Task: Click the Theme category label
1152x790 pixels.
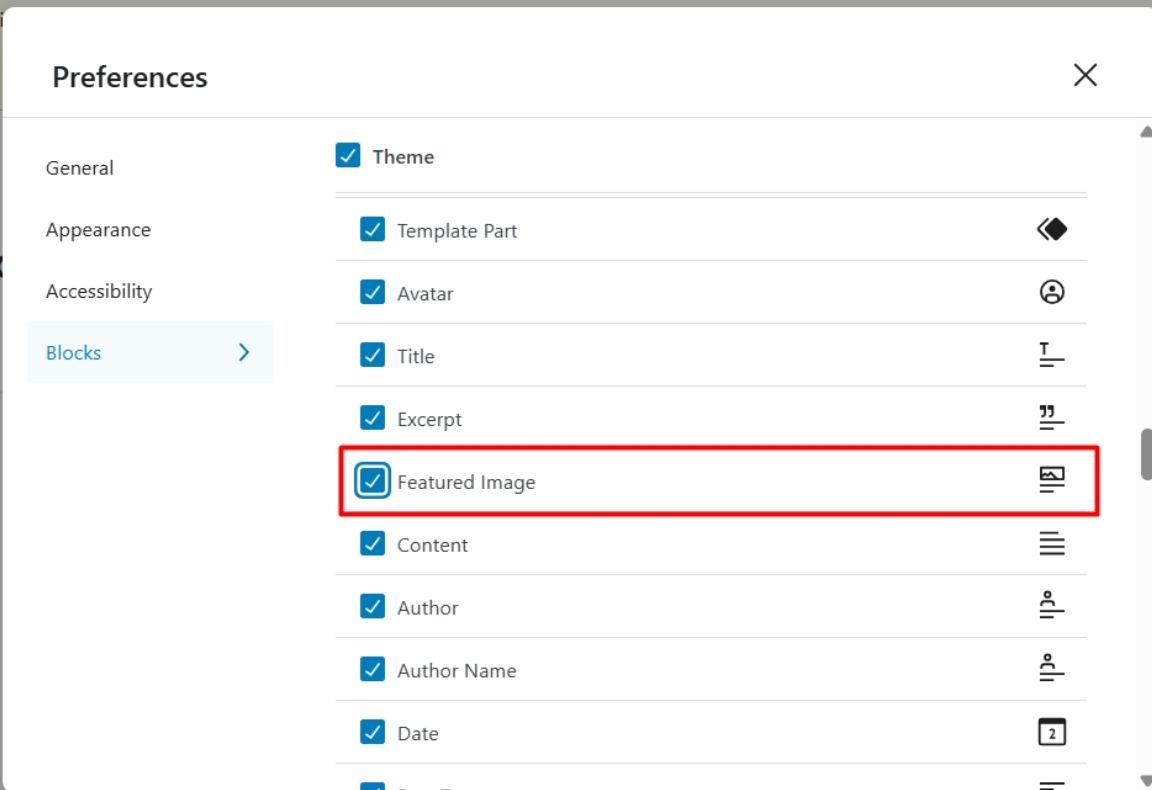Action: pyautogui.click(x=403, y=157)
